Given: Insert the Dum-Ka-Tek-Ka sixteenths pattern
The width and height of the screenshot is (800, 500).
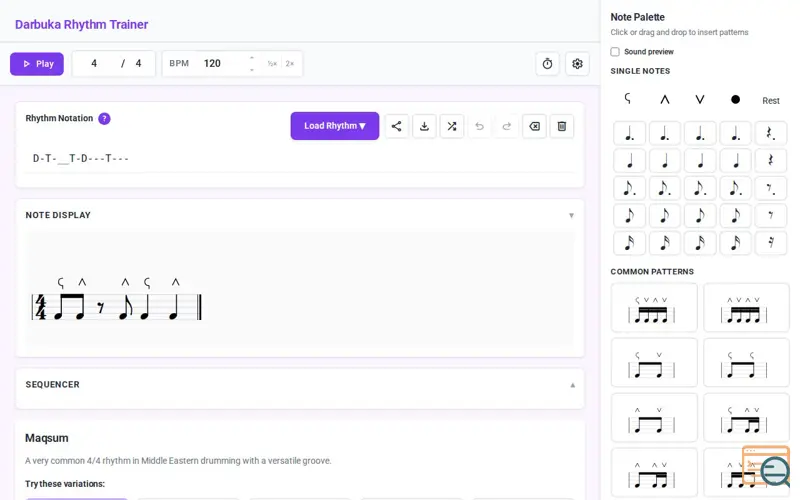Looking at the screenshot, I should (654, 308).
